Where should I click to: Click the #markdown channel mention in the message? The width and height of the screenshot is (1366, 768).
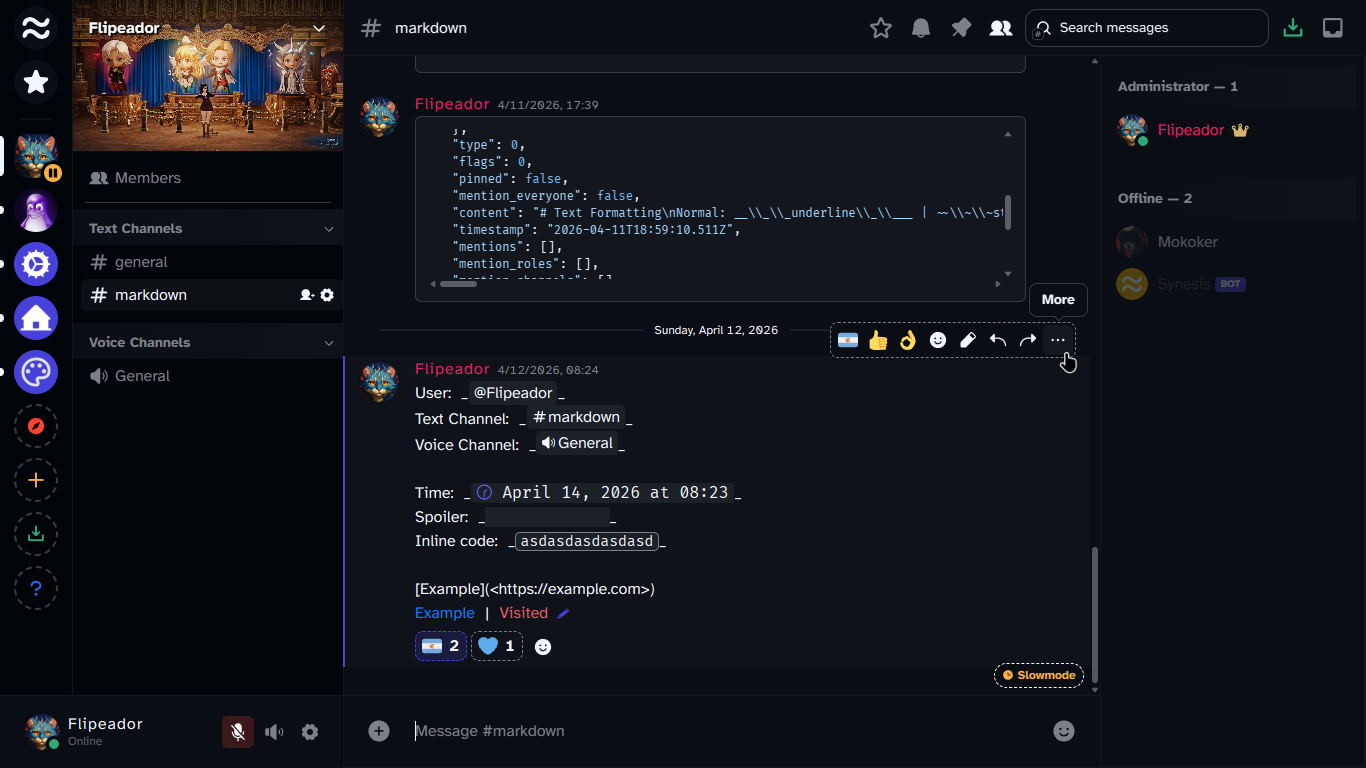click(x=576, y=417)
